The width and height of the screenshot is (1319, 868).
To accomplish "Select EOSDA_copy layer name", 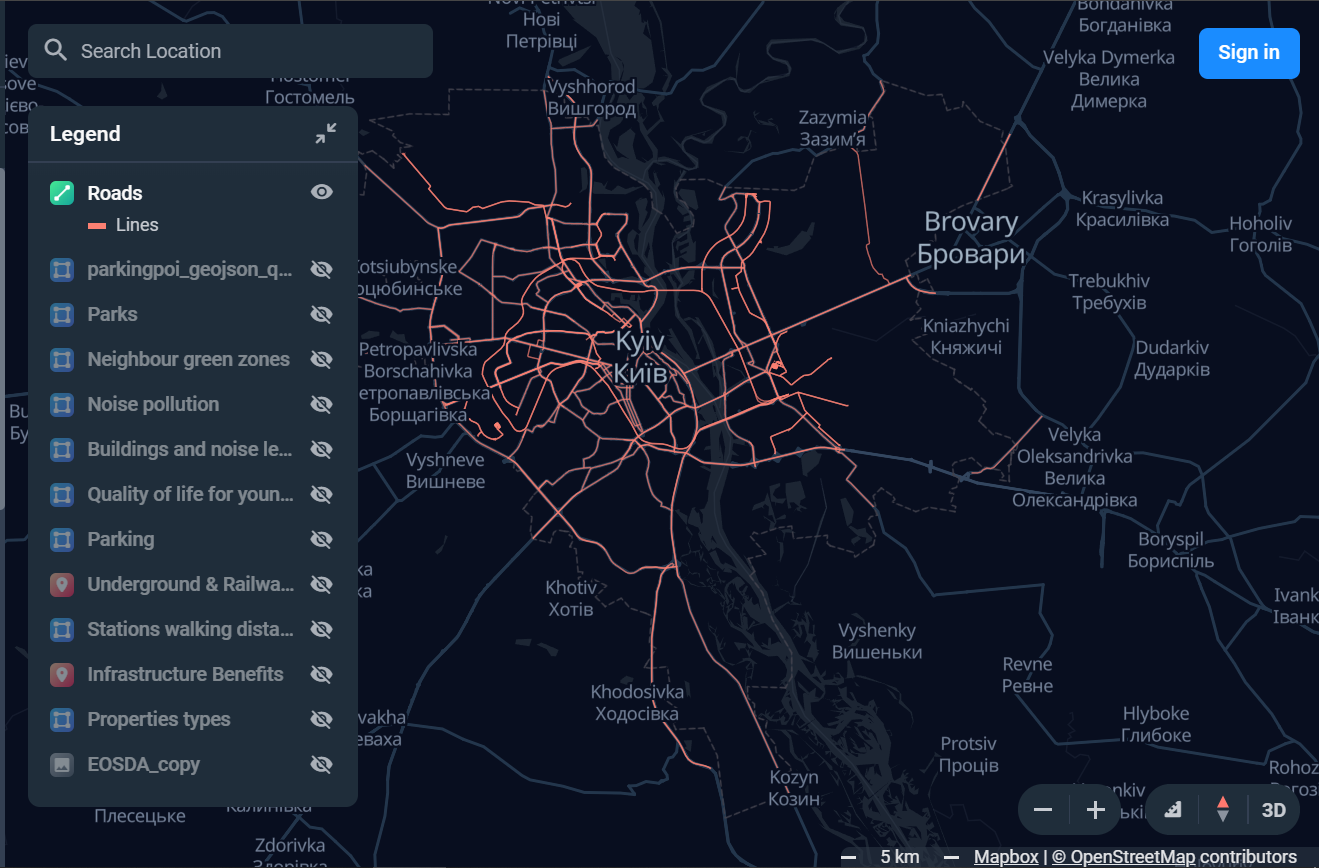I will point(143,764).
